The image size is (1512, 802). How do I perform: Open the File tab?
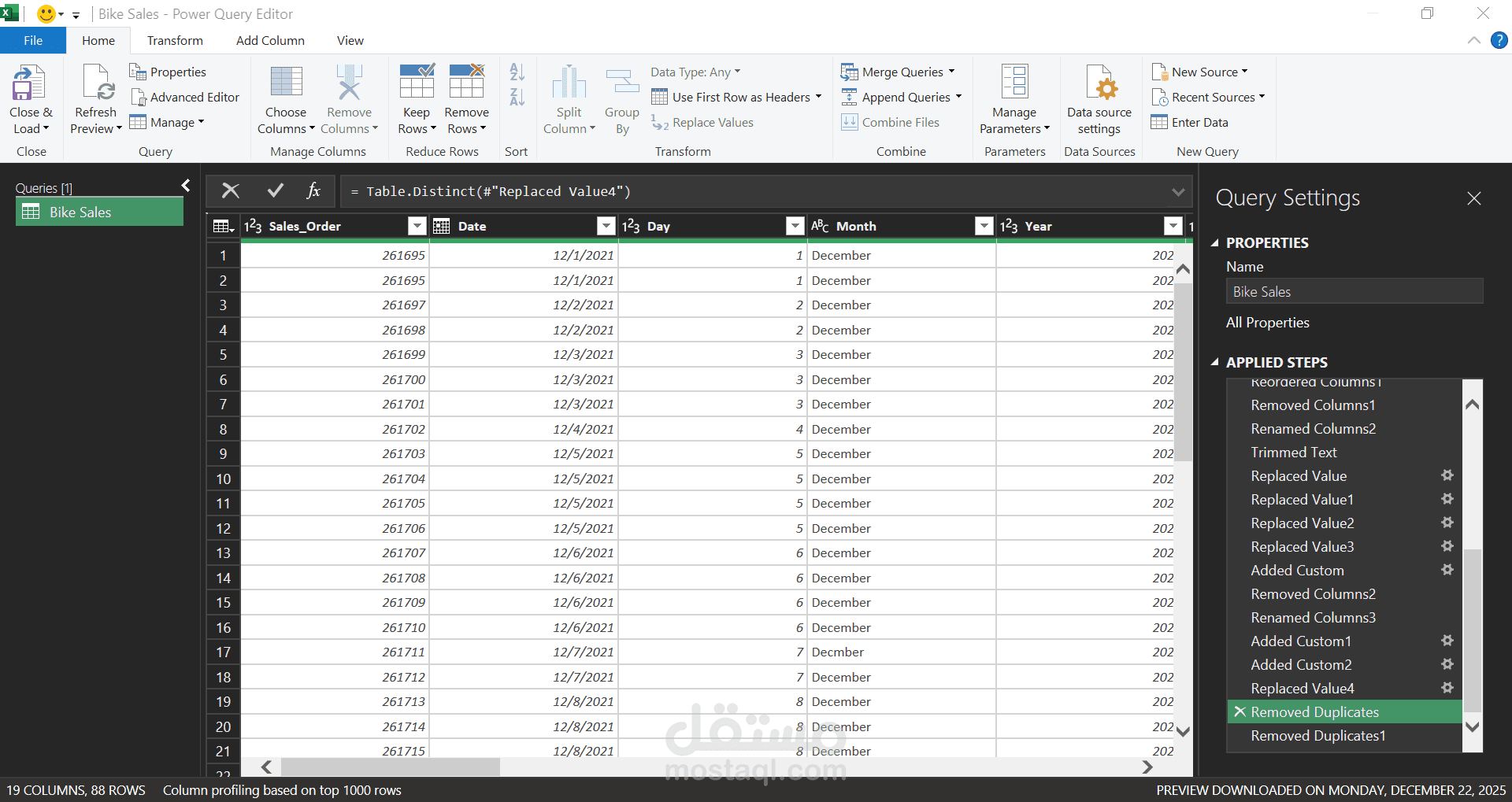click(33, 40)
